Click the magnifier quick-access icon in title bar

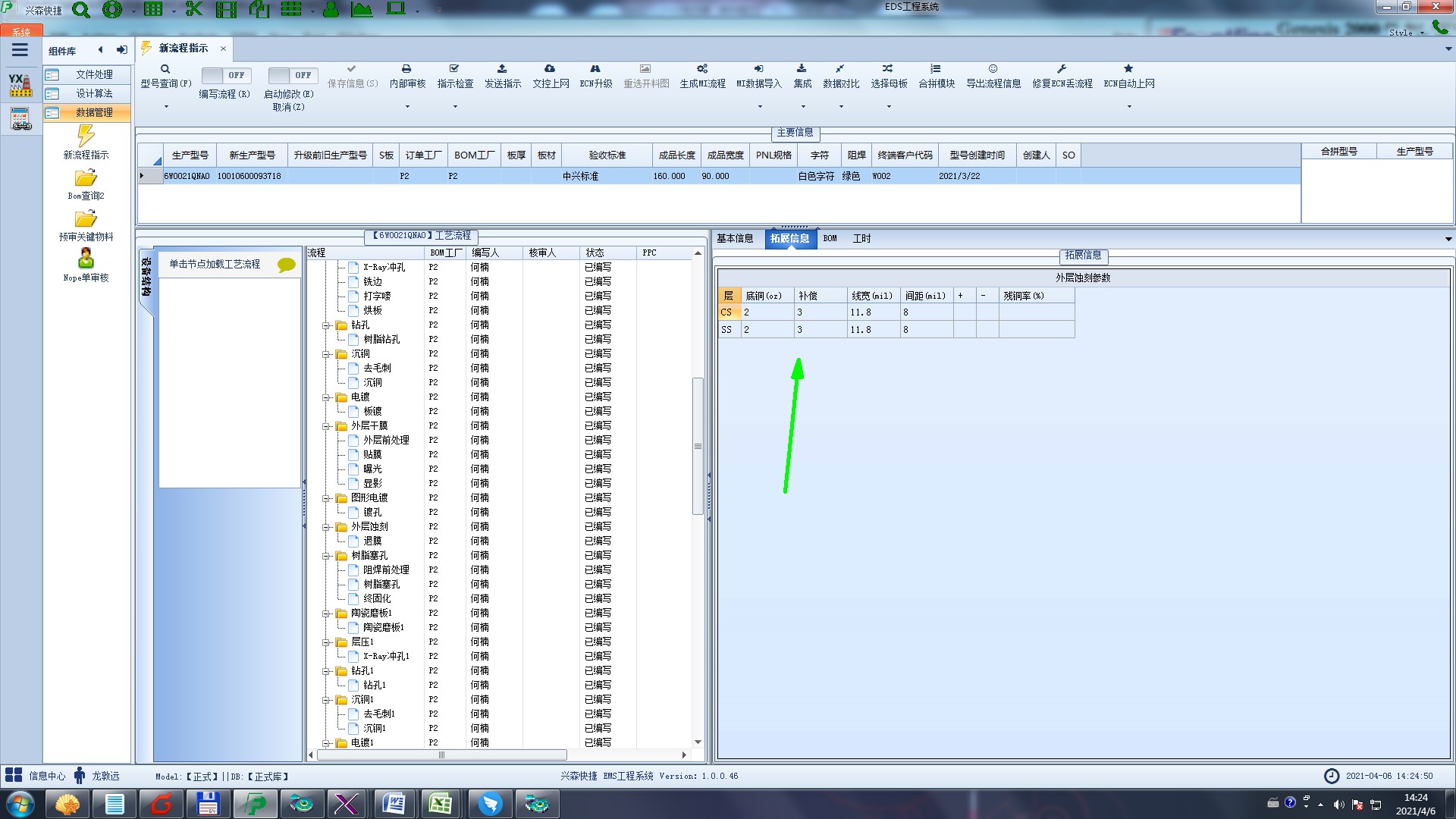click(x=80, y=10)
